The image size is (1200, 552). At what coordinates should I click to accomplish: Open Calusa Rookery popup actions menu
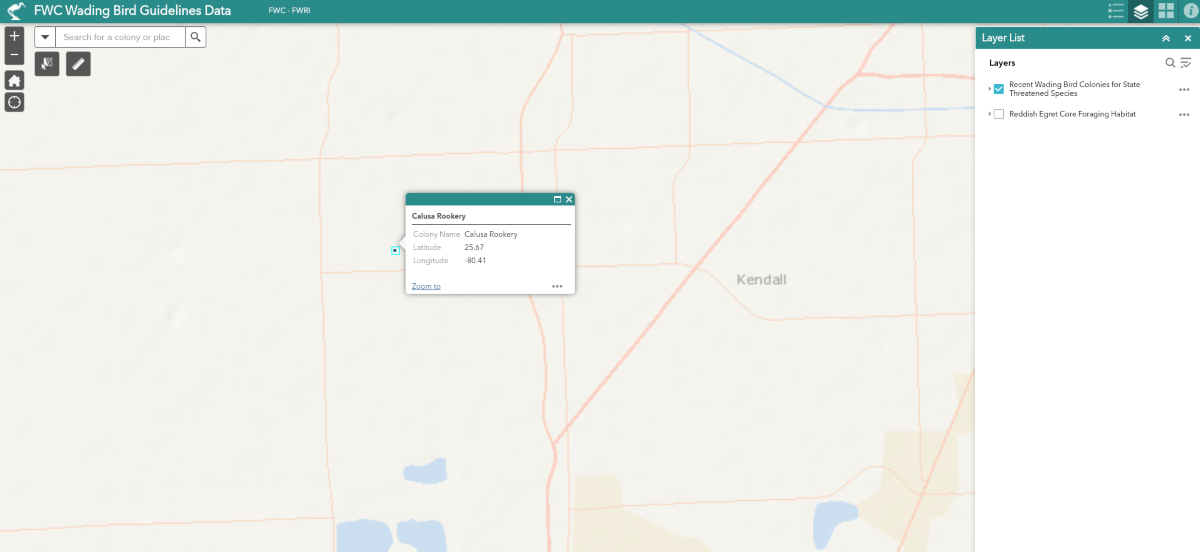coord(557,286)
